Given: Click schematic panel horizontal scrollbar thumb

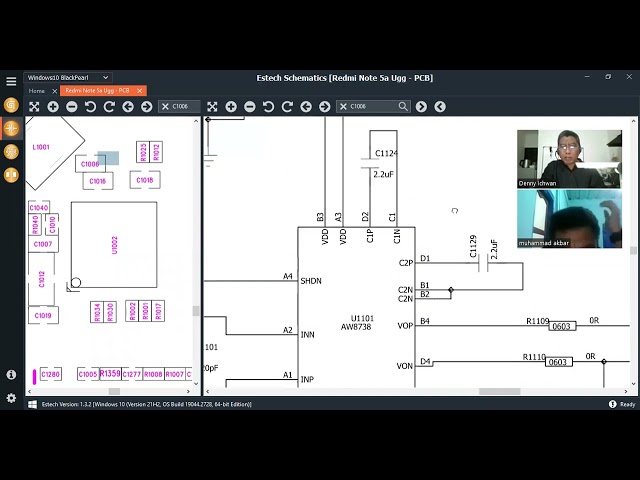Looking at the screenshot, I should [x=500, y=391].
